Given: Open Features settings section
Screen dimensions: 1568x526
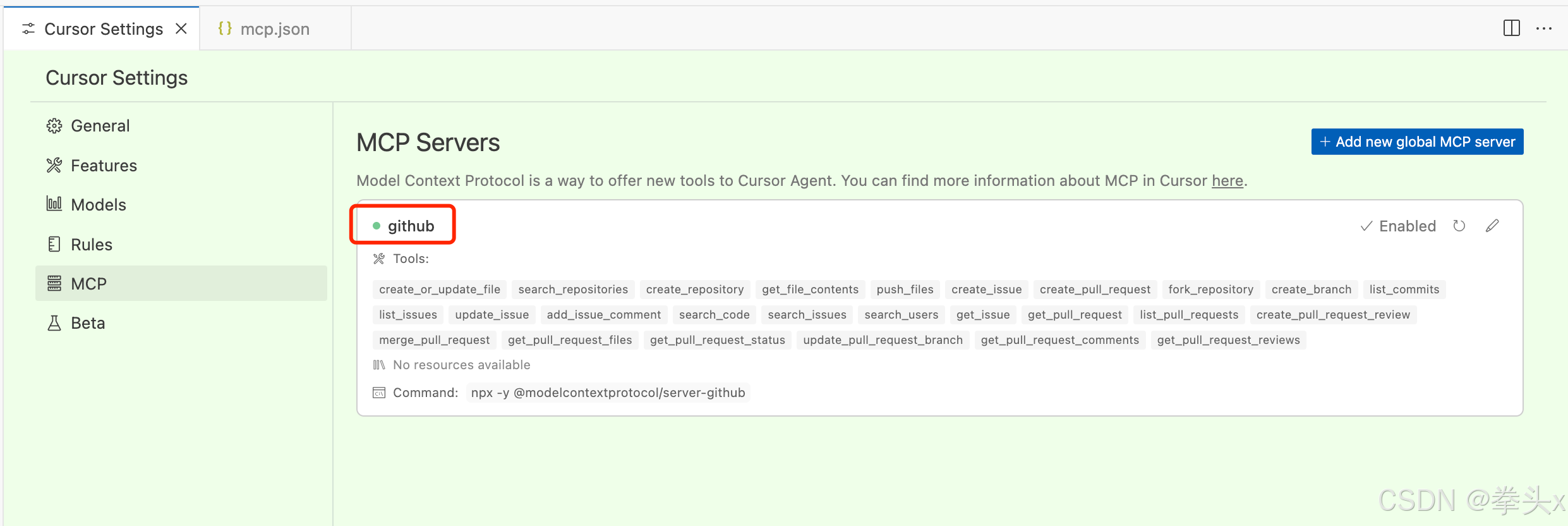Looking at the screenshot, I should tap(181, 166).
